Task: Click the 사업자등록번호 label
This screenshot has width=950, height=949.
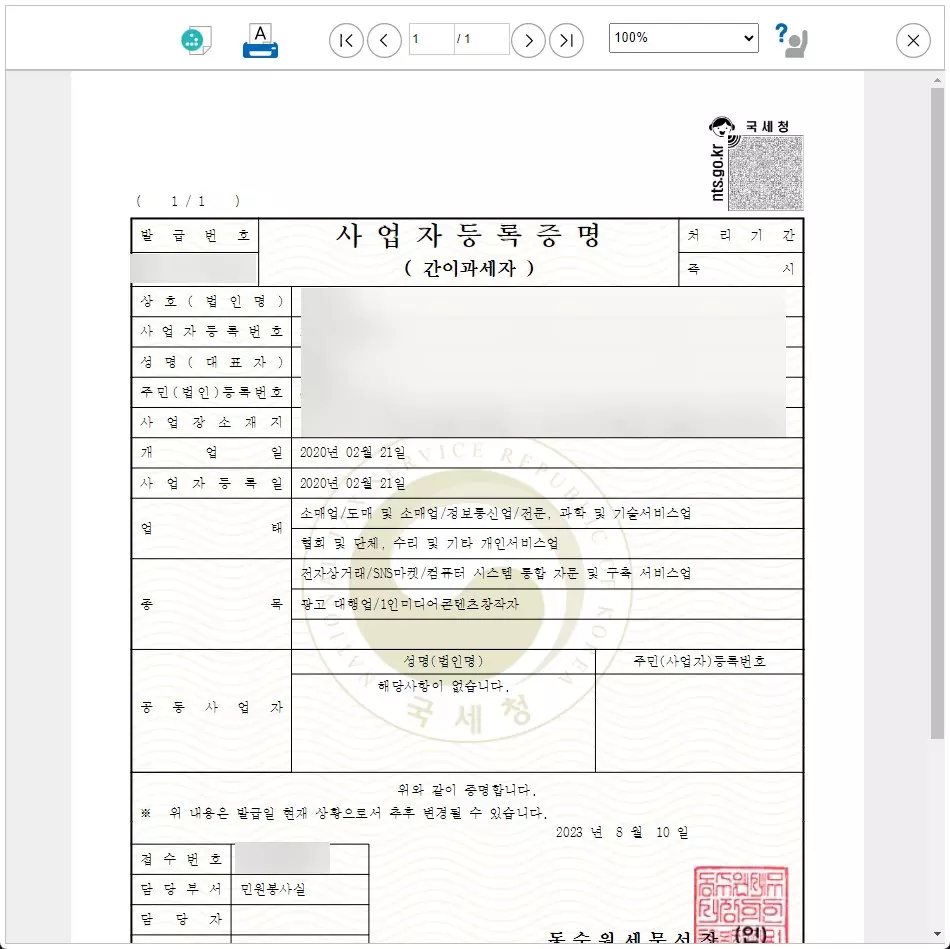Action: (x=211, y=331)
